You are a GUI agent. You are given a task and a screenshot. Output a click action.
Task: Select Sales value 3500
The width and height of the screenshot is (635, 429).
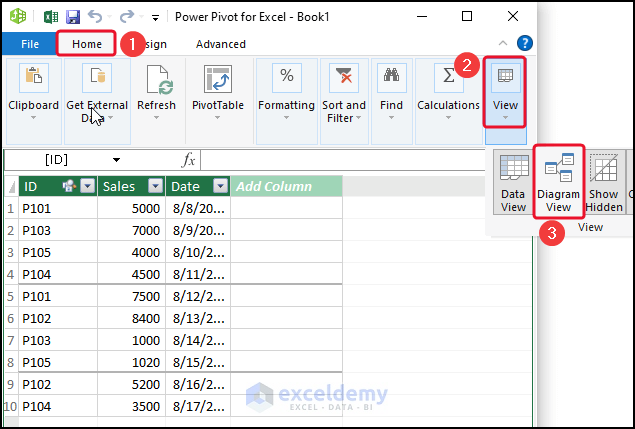coord(132,406)
